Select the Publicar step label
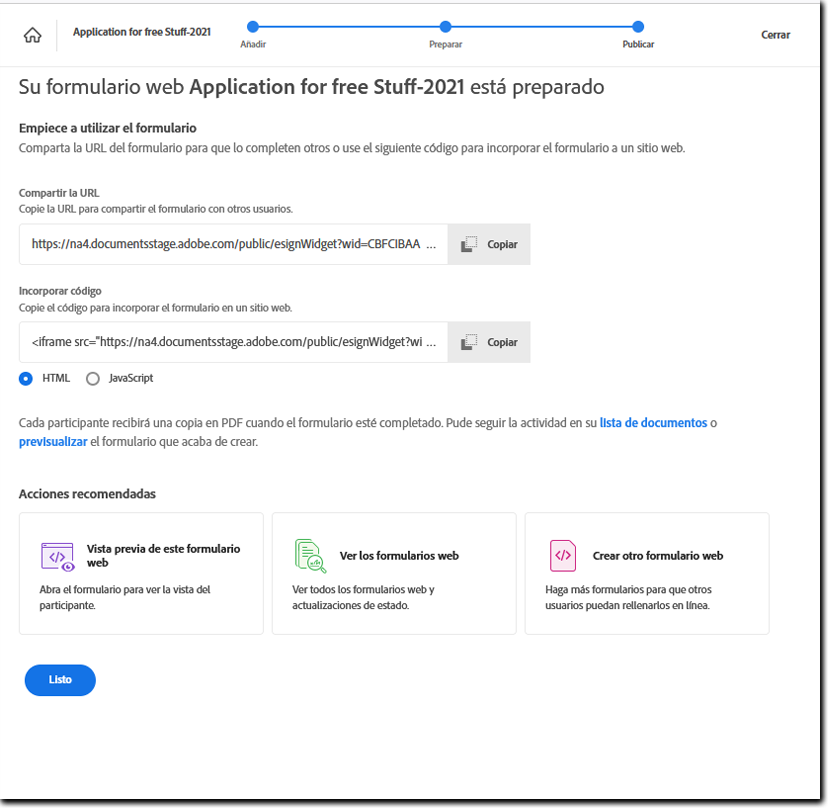 (x=638, y=44)
